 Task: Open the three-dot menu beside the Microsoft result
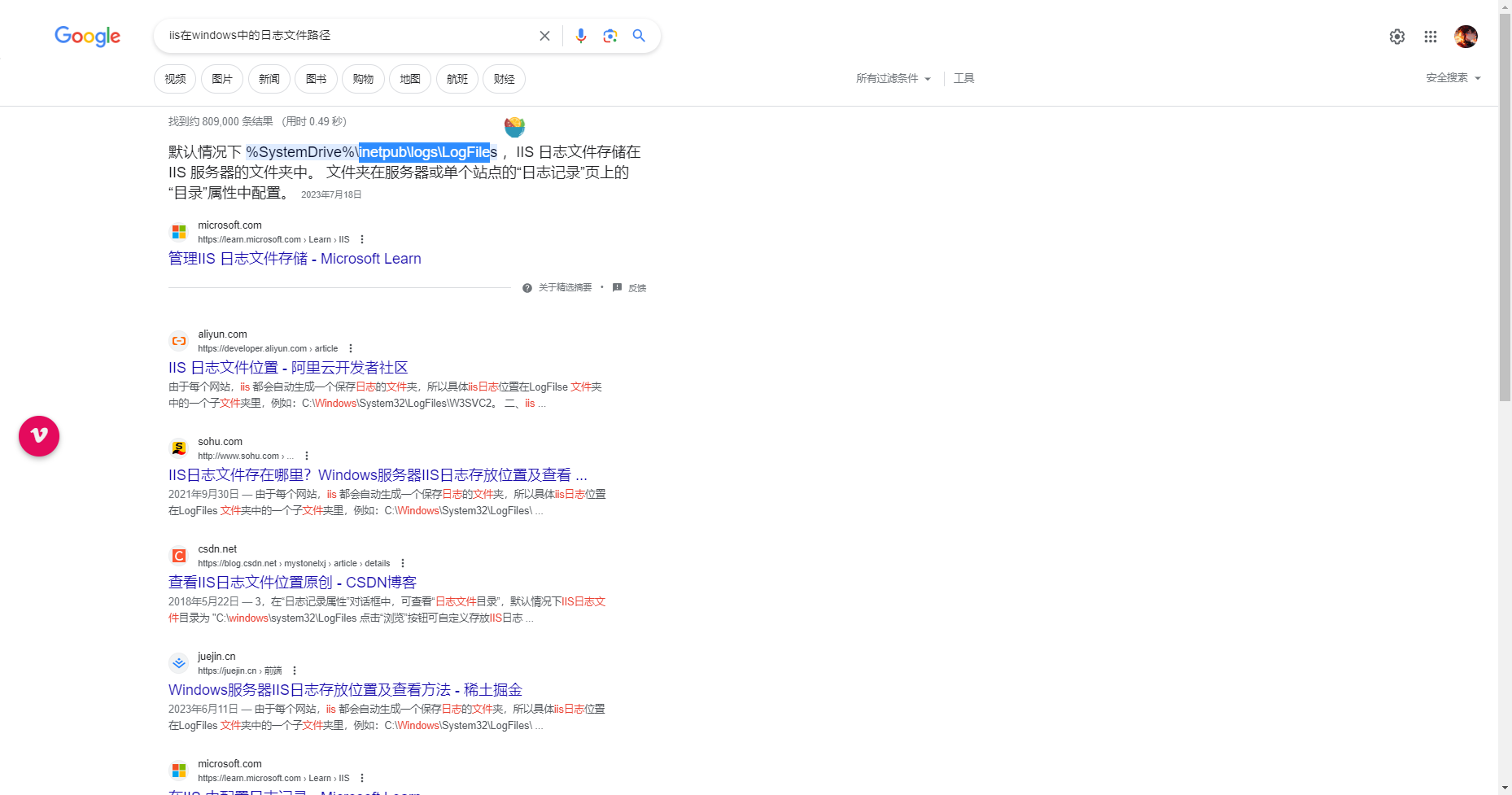point(362,238)
